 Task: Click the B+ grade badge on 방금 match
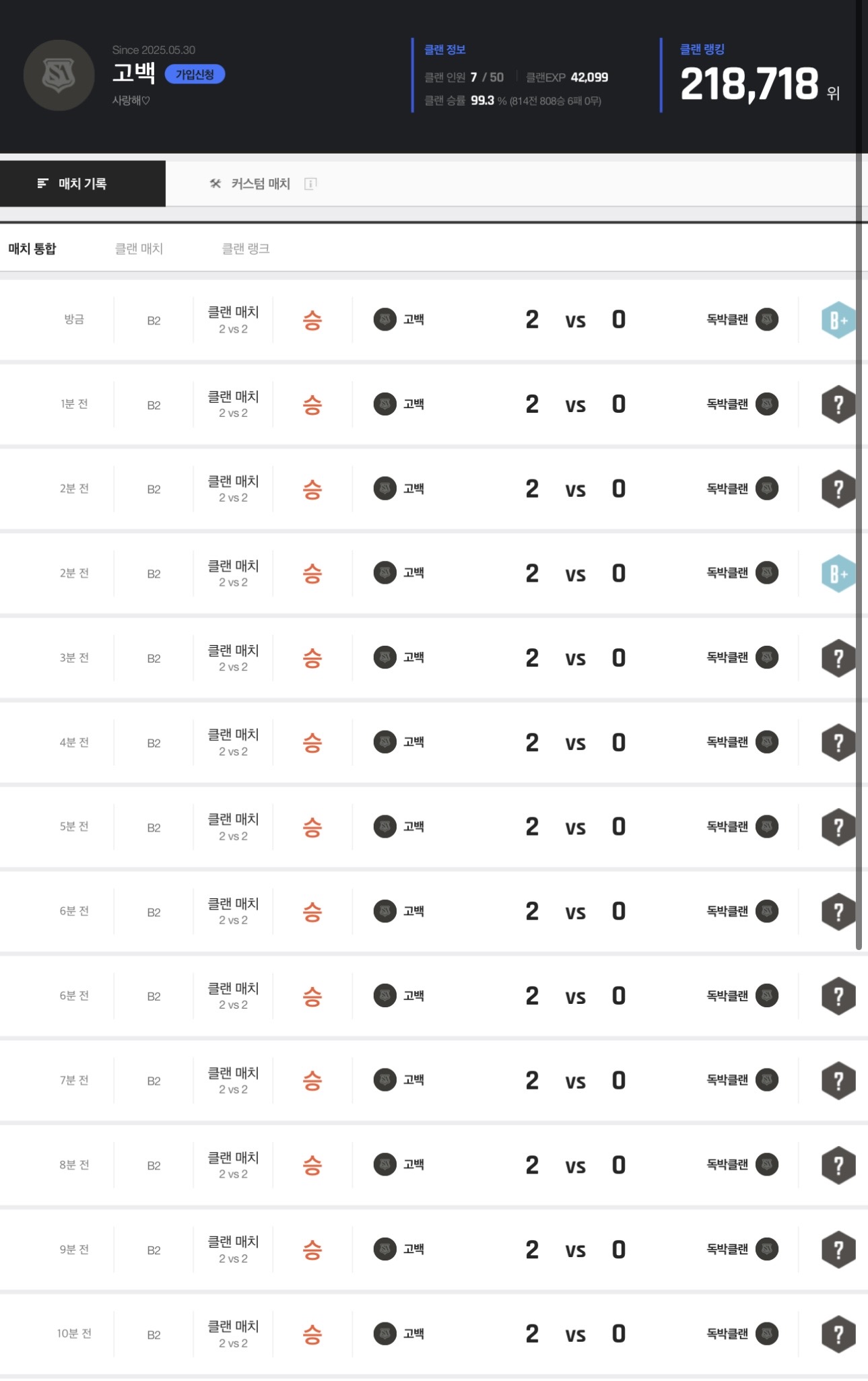(x=837, y=321)
